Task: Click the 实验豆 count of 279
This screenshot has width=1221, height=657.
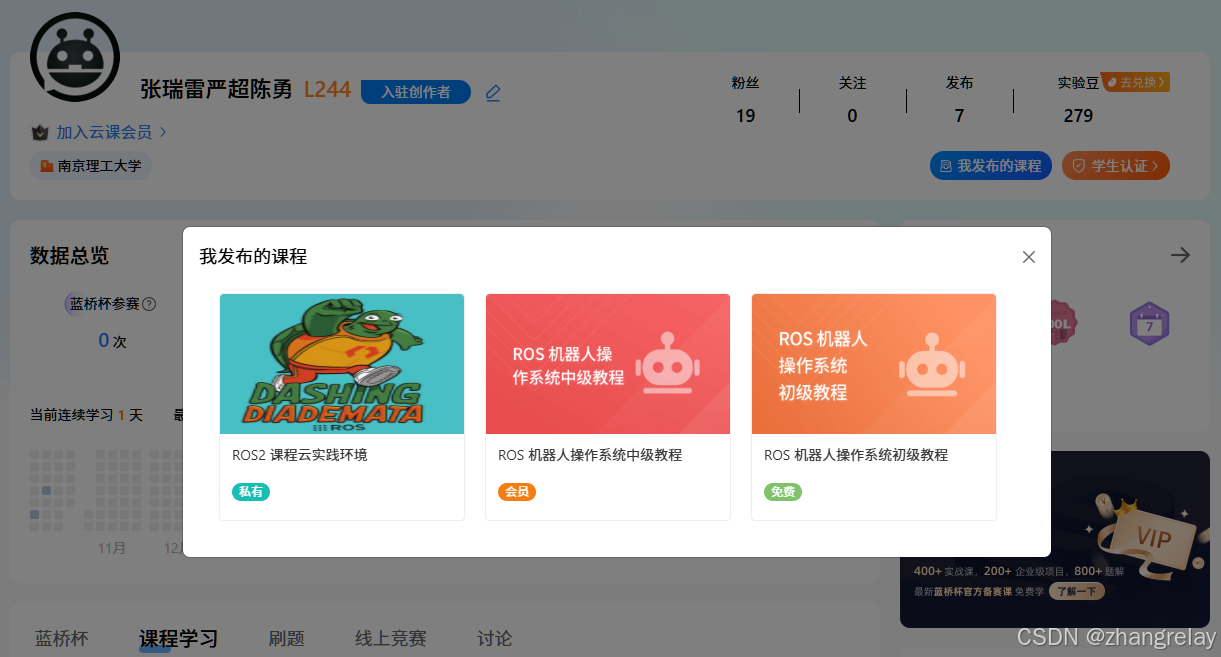Action: (x=1078, y=115)
